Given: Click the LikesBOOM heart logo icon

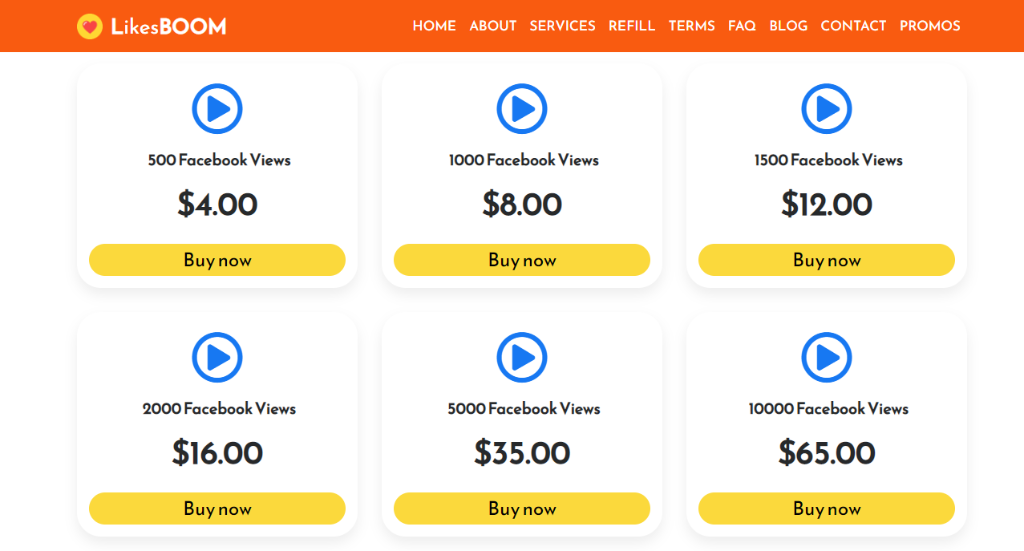Looking at the screenshot, I should click(x=90, y=26).
